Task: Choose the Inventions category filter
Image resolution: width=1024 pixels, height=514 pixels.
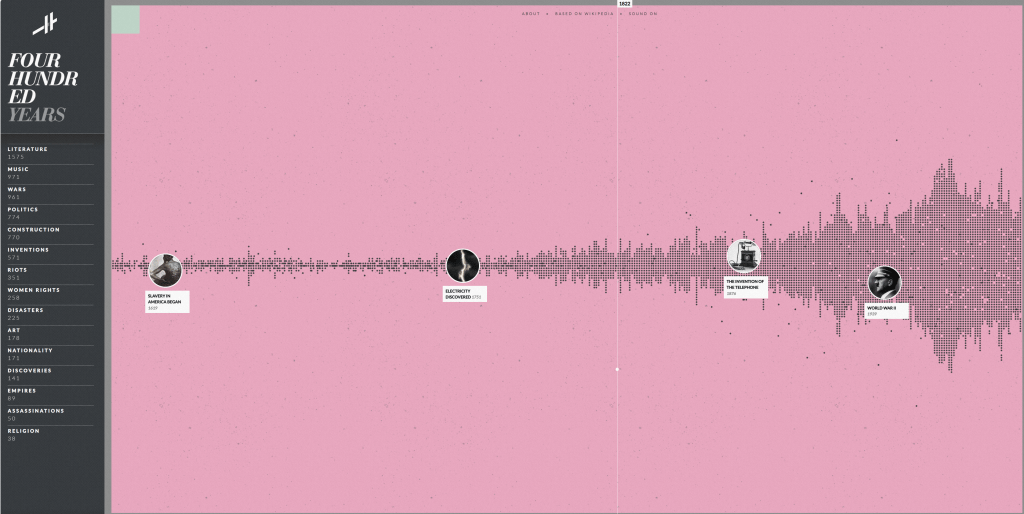Action: coord(28,250)
